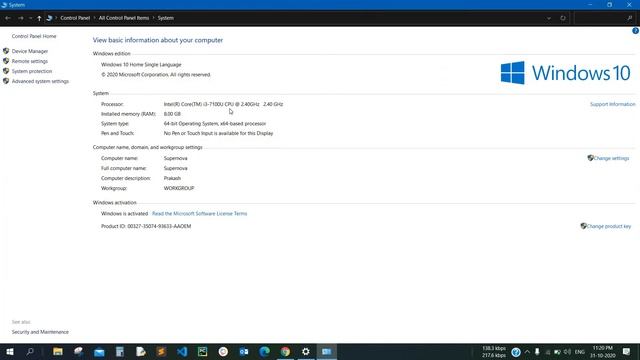Launch Sublime Text from taskbar
640x360 pixels.
161,351
